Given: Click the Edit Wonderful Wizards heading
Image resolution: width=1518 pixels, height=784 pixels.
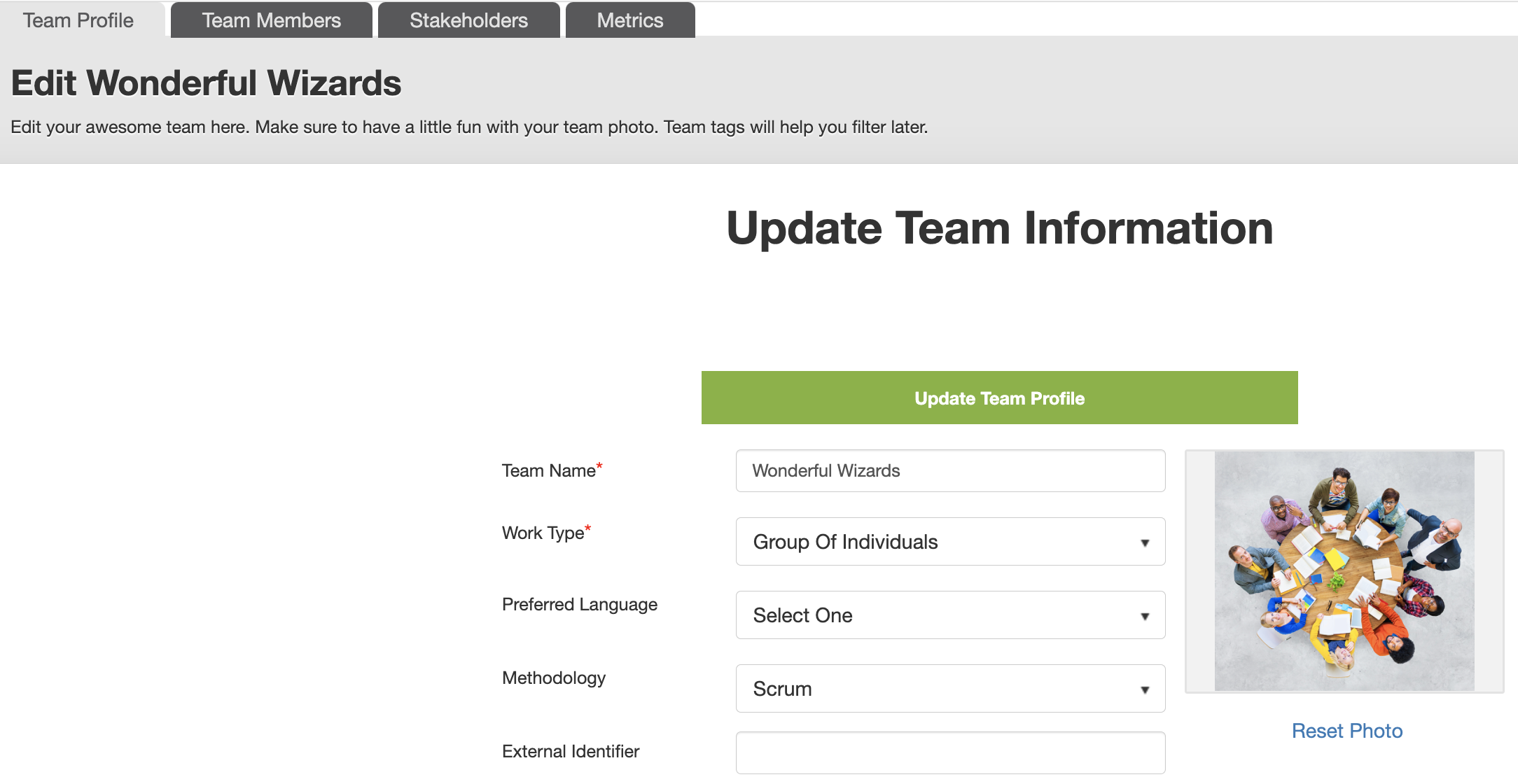Looking at the screenshot, I should 207,83.
